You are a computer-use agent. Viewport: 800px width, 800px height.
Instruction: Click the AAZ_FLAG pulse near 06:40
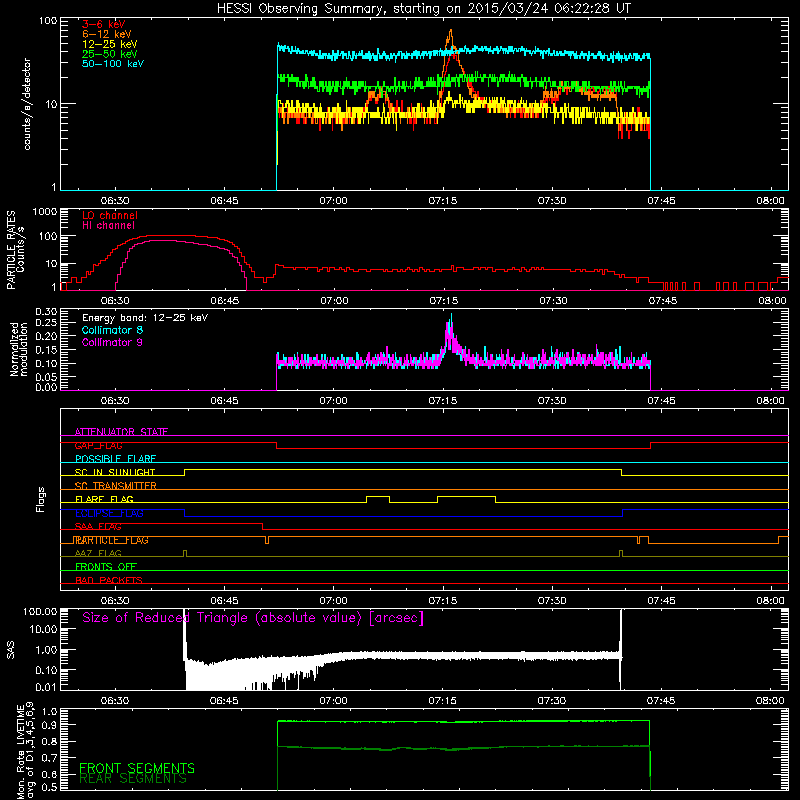185,553
